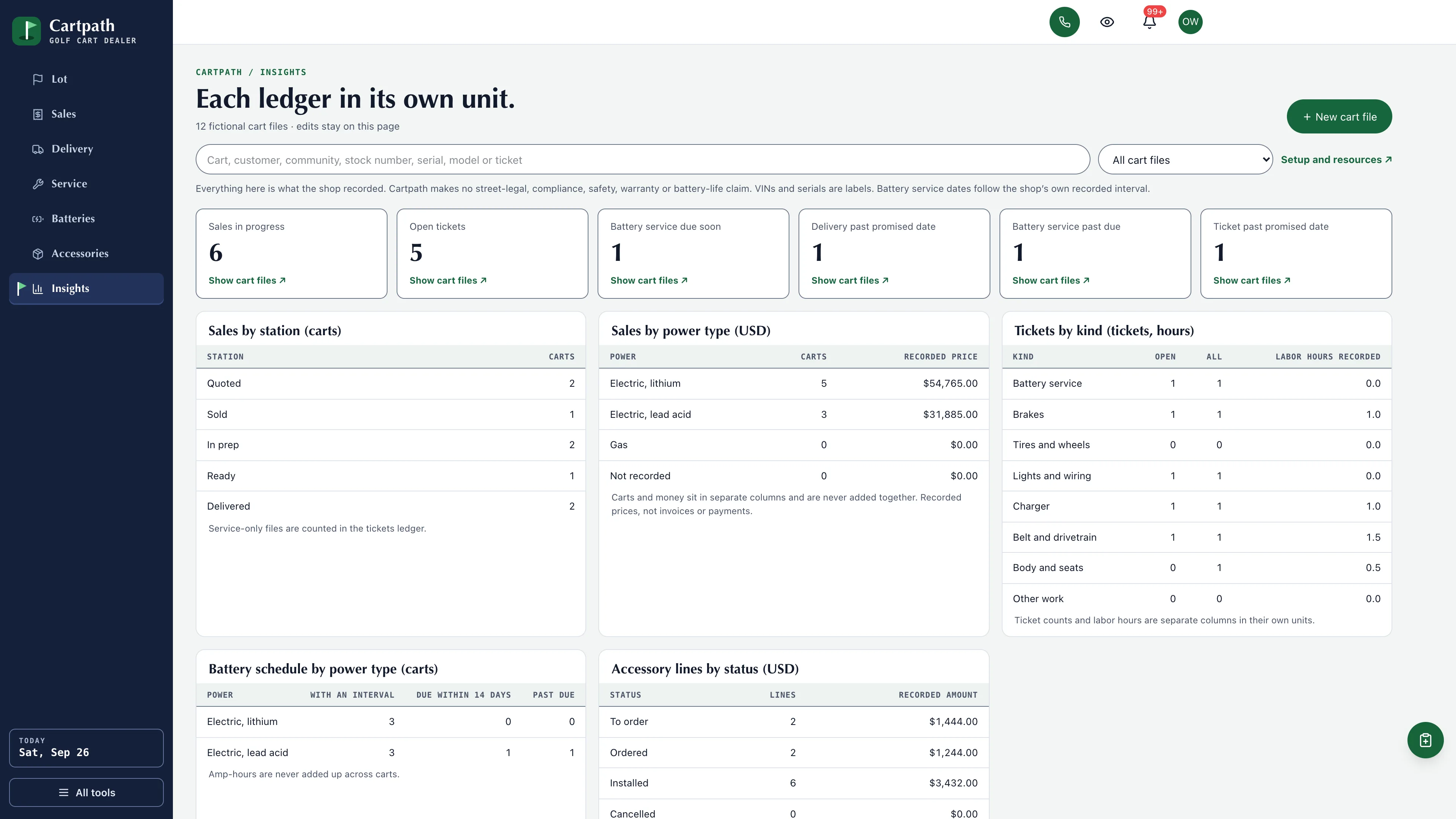Image resolution: width=1456 pixels, height=819 pixels.
Task: Go to Lot in sidebar
Action: 86,79
